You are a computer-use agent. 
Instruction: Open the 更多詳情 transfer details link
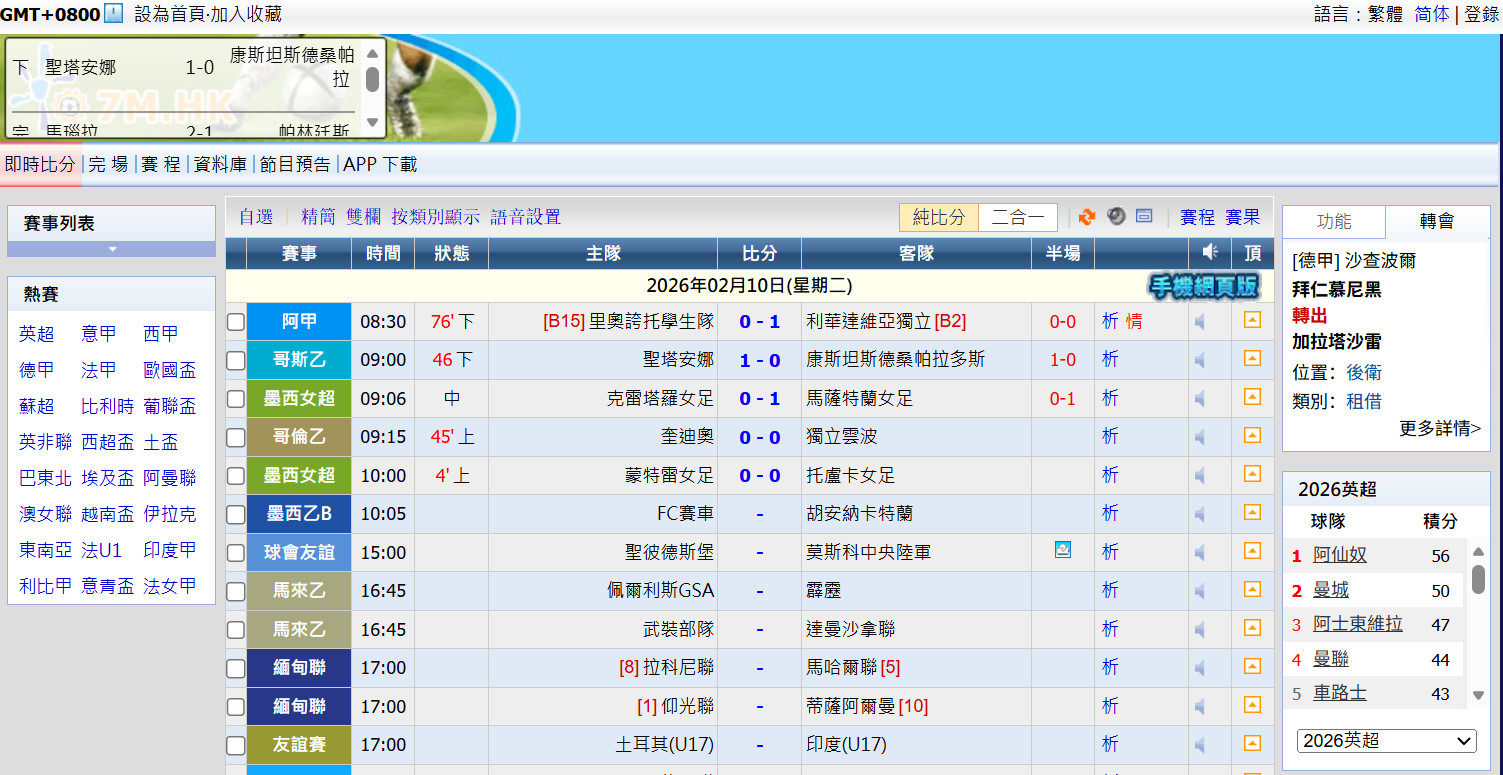tap(1439, 428)
